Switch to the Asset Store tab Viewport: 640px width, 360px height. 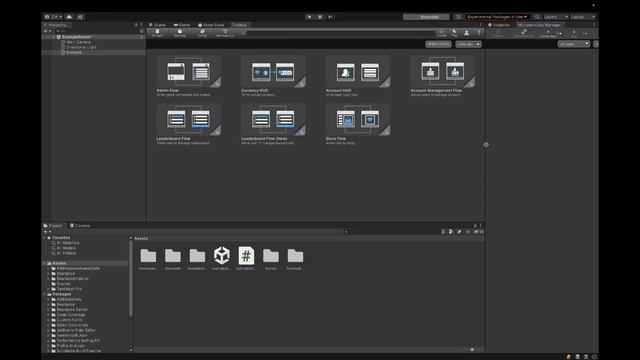211,25
